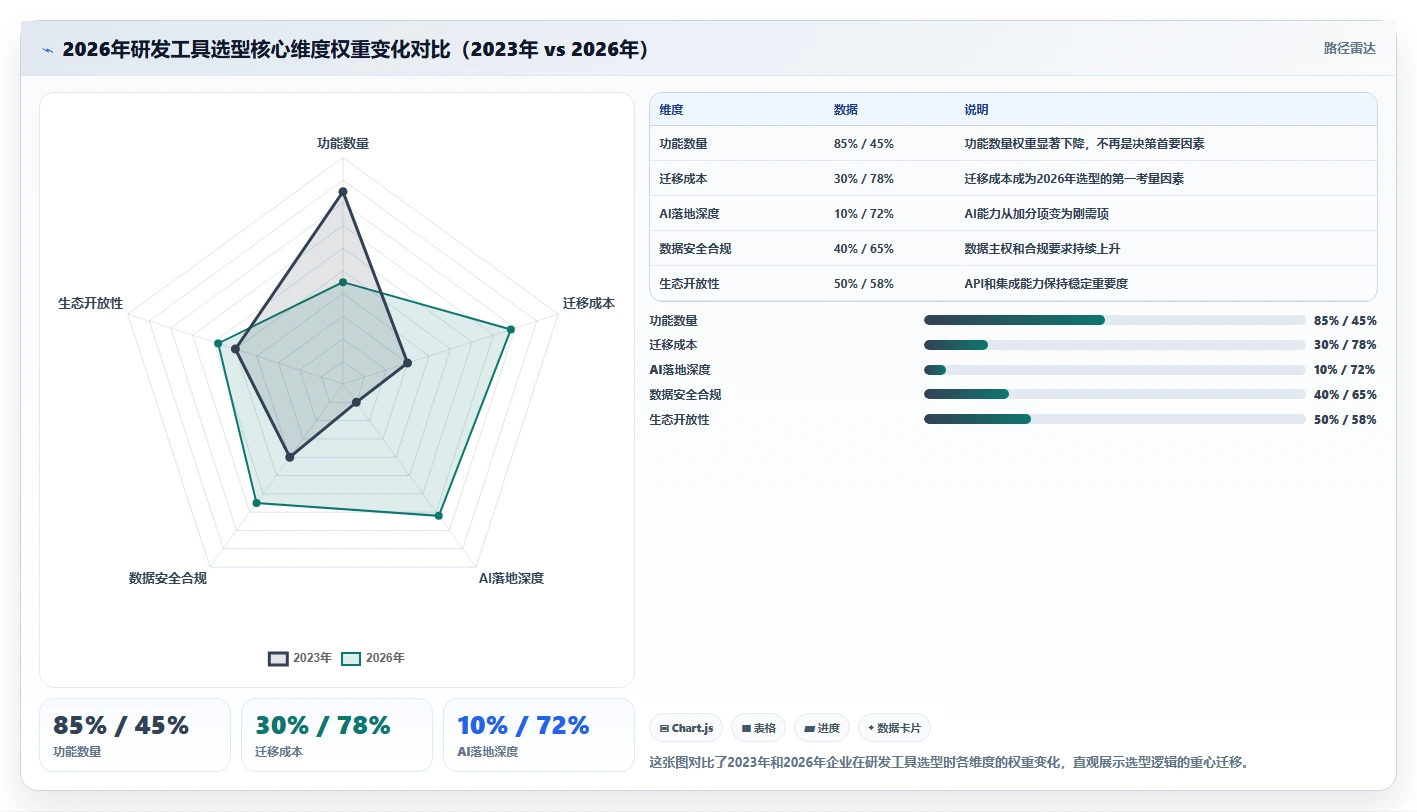Click the 路径雷达 label in the header
The image size is (1417, 812).
point(1349,48)
